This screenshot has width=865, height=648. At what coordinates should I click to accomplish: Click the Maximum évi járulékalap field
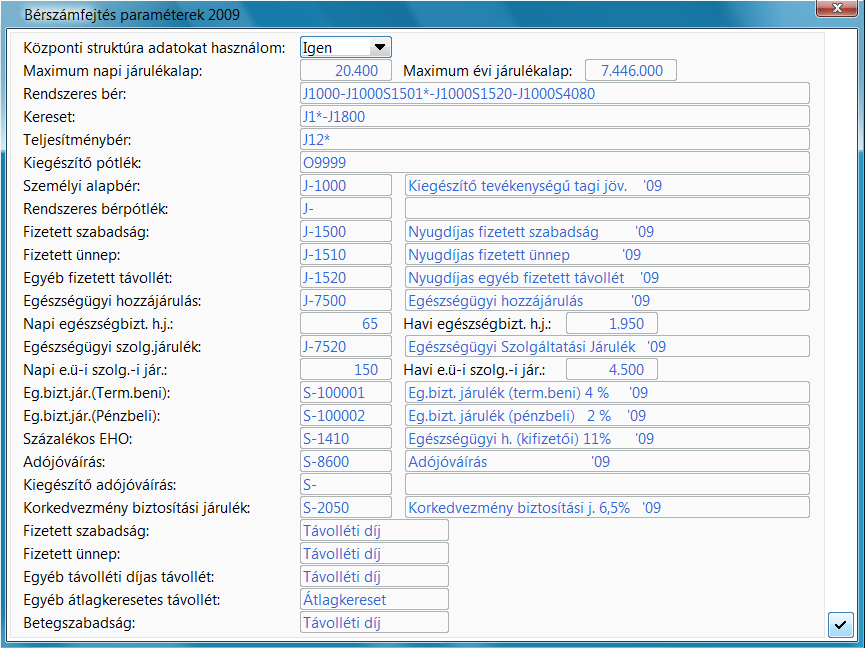click(x=631, y=70)
